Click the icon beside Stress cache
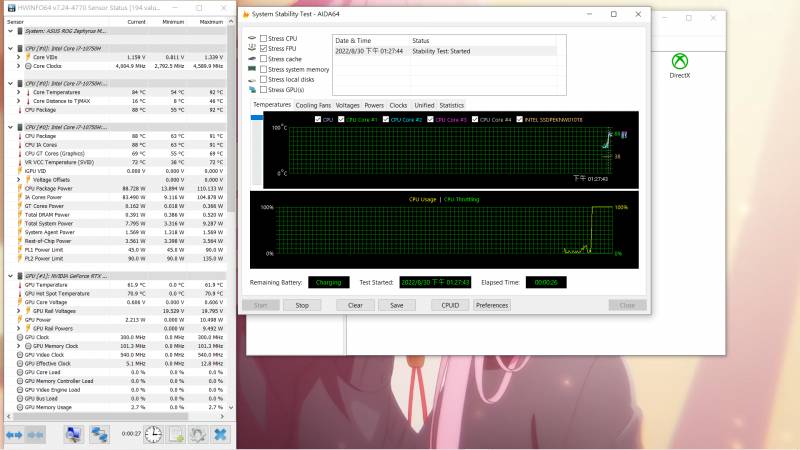This screenshot has height=450, width=800. point(252,59)
